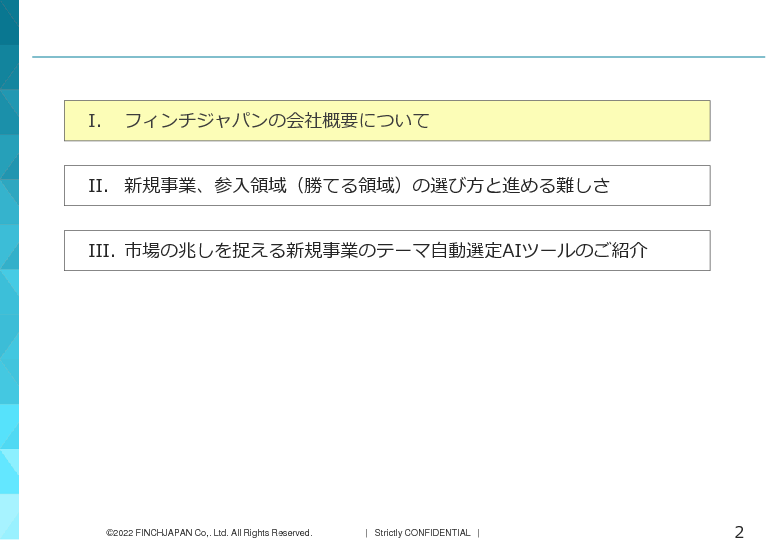Select the yellow highlighted agenda item I
Image resolution: width=780 pixels, height=540 pixels.
(x=386, y=121)
